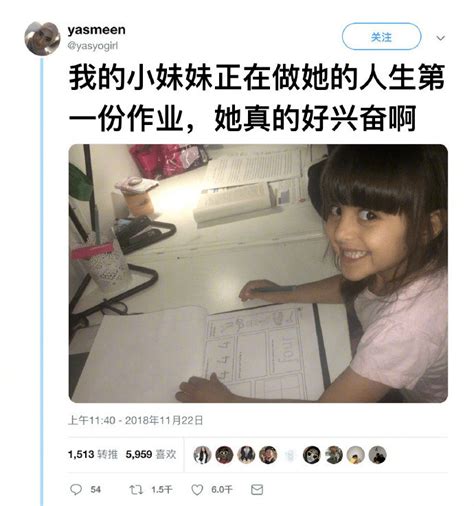The height and width of the screenshot is (506, 474).
Task: Click the third liker avatar in the row
Action: [246, 455]
